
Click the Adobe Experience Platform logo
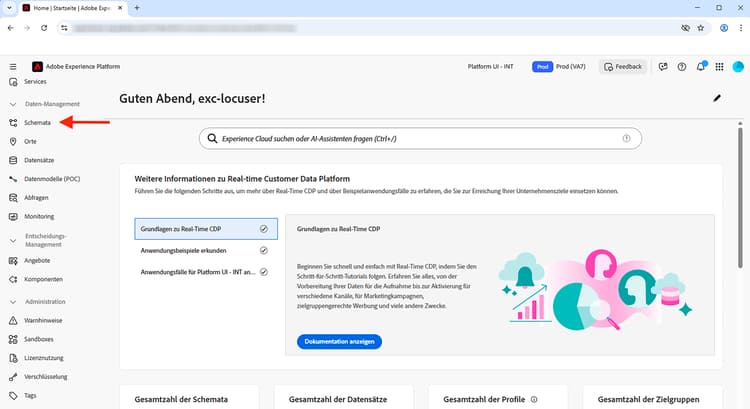[x=37, y=66]
